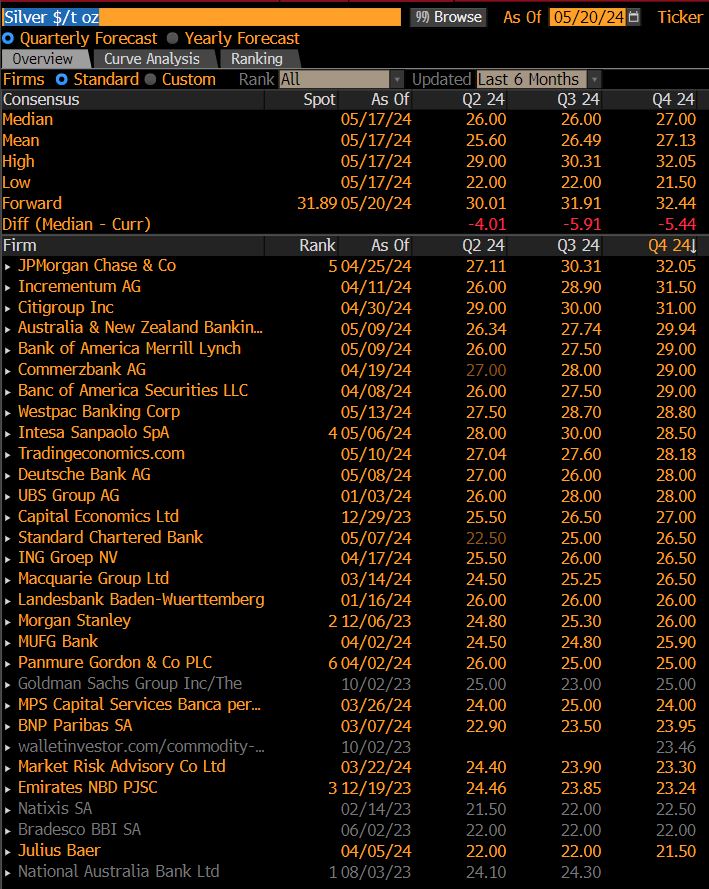The width and height of the screenshot is (709, 889).
Task: Select the BNP Paribas SA firm name
Action: (x=75, y=726)
